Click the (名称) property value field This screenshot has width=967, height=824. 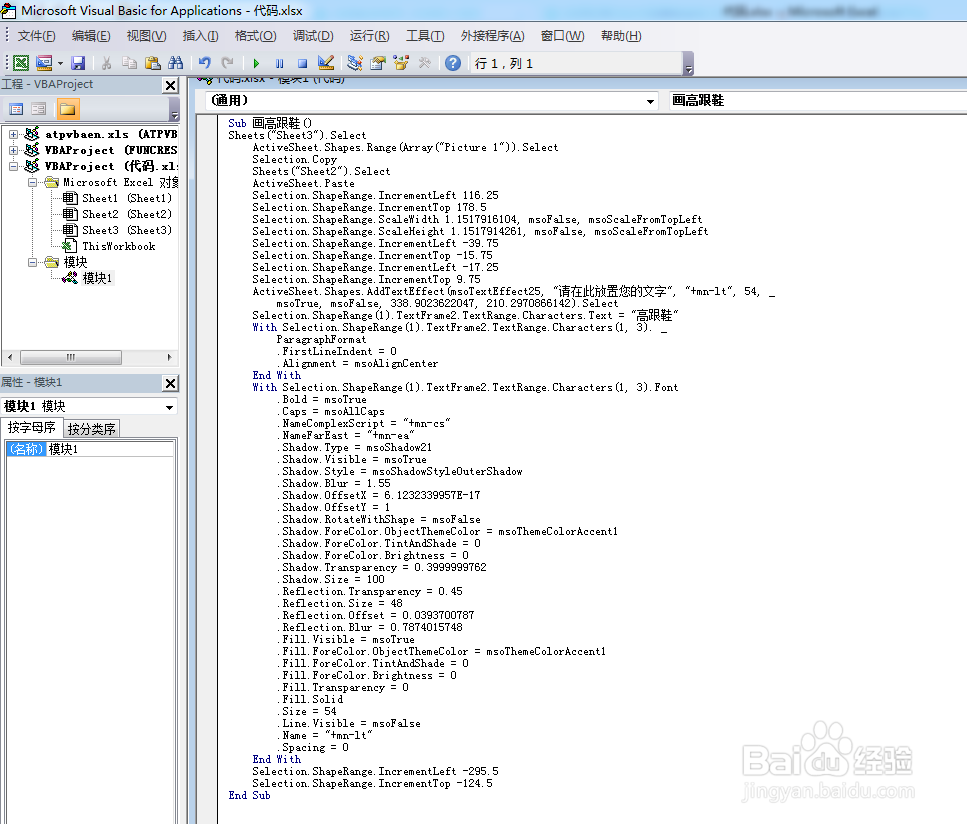pos(110,449)
